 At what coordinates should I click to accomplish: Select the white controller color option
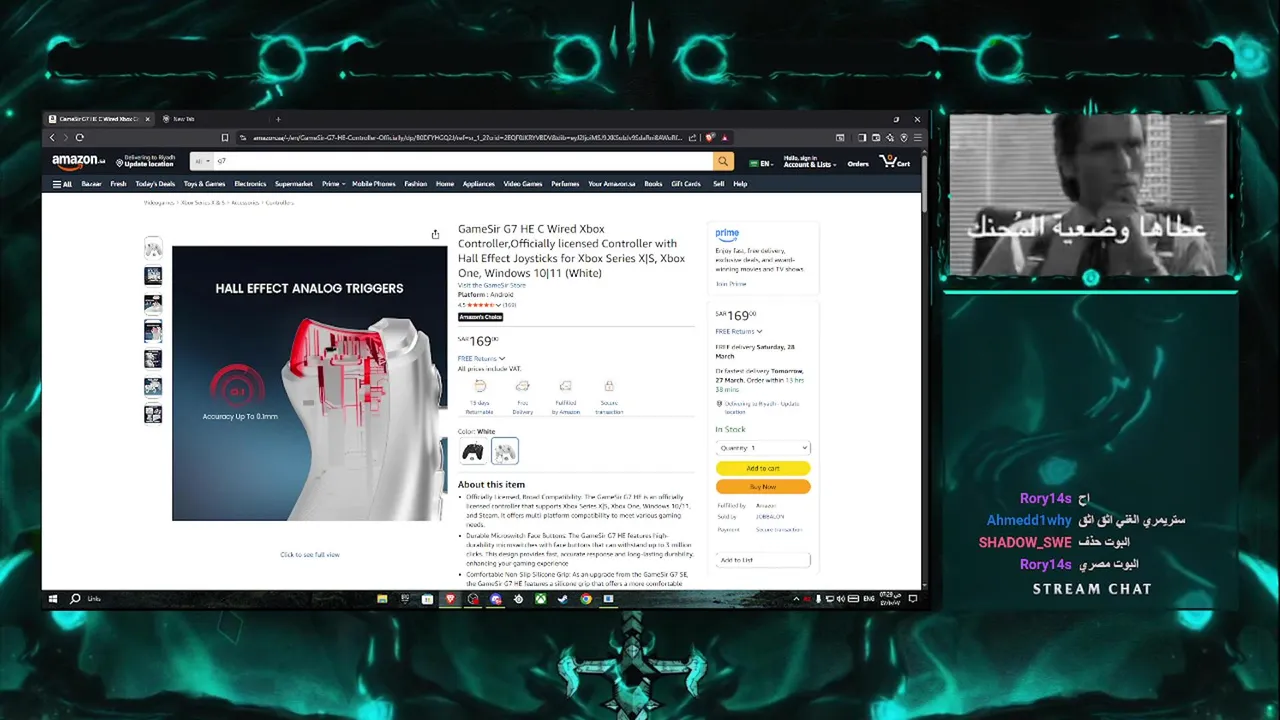tap(505, 452)
